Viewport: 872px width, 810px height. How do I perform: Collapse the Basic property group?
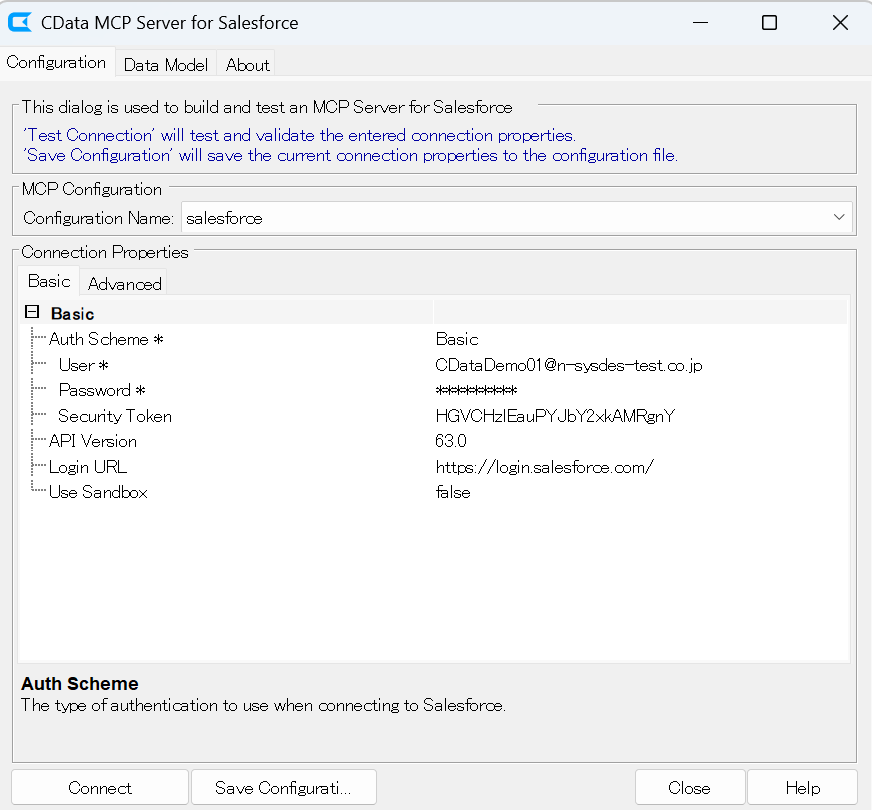pyautogui.click(x=32, y=312)
